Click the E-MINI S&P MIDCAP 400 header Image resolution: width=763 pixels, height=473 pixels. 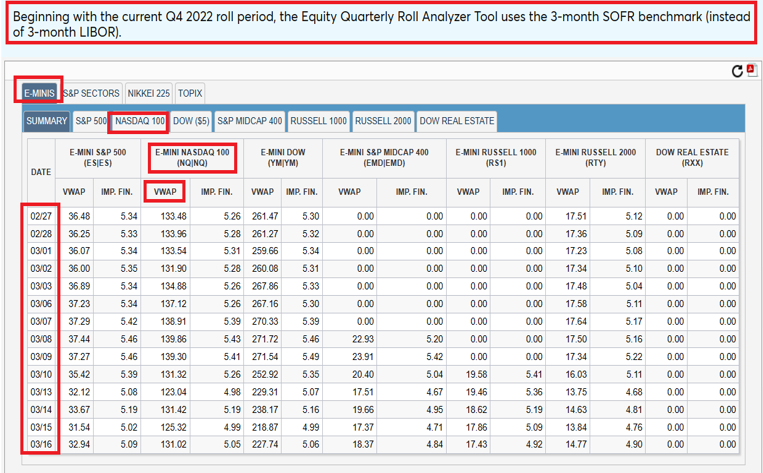coord(384,158)
